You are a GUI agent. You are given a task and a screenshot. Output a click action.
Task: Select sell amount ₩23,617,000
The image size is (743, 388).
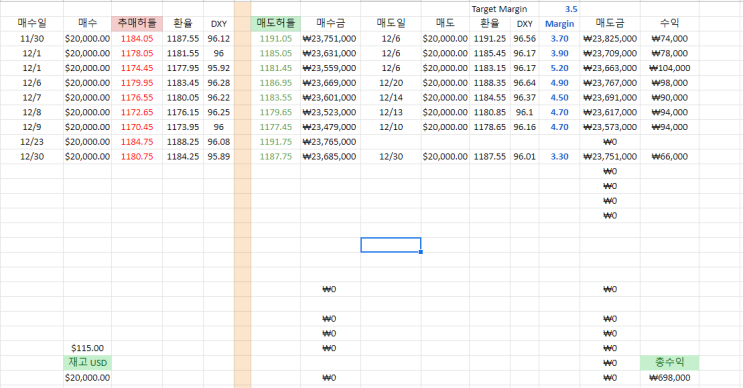click(610, 112)
